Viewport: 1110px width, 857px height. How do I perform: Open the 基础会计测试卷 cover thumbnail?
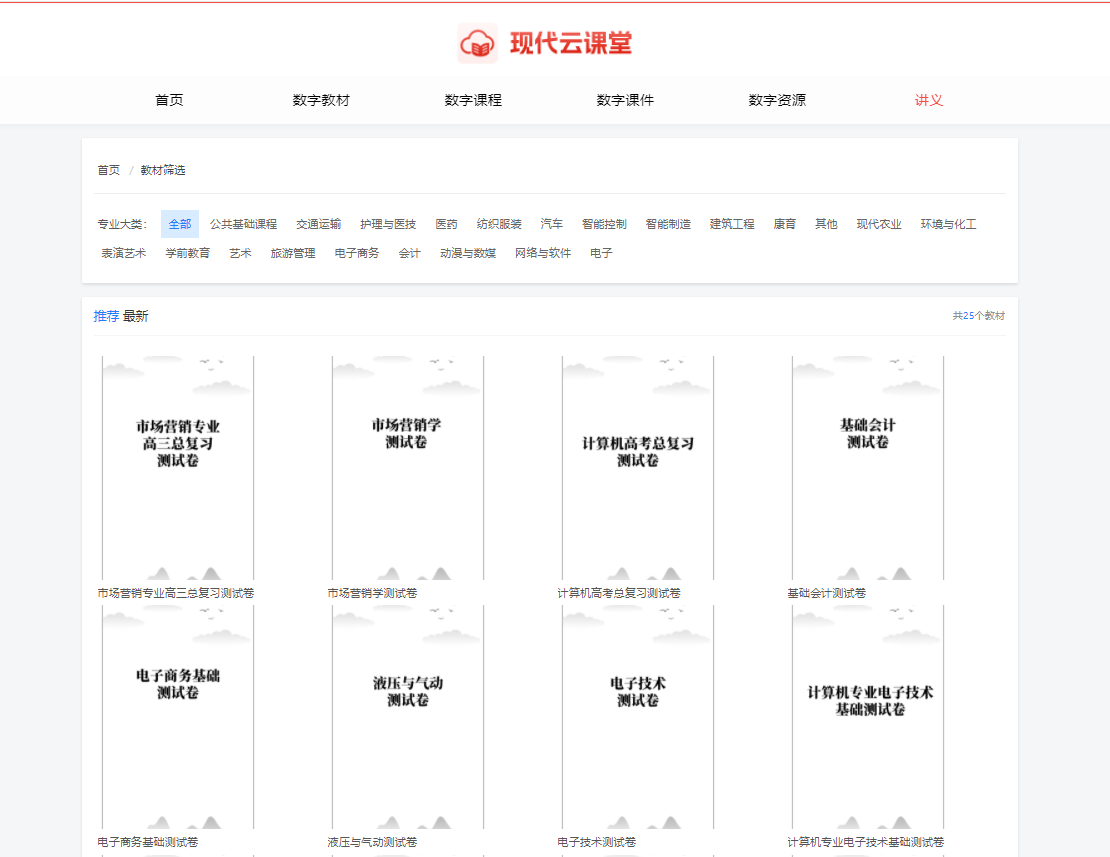click(867, 467)
